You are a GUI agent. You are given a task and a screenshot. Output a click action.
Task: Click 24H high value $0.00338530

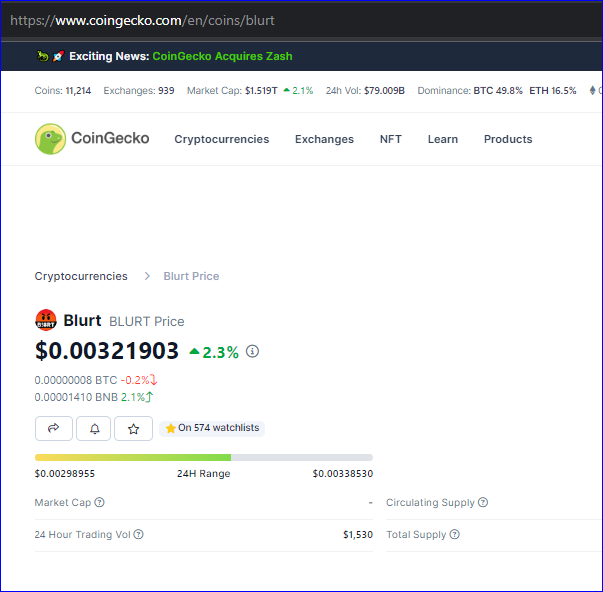(343, 474)
